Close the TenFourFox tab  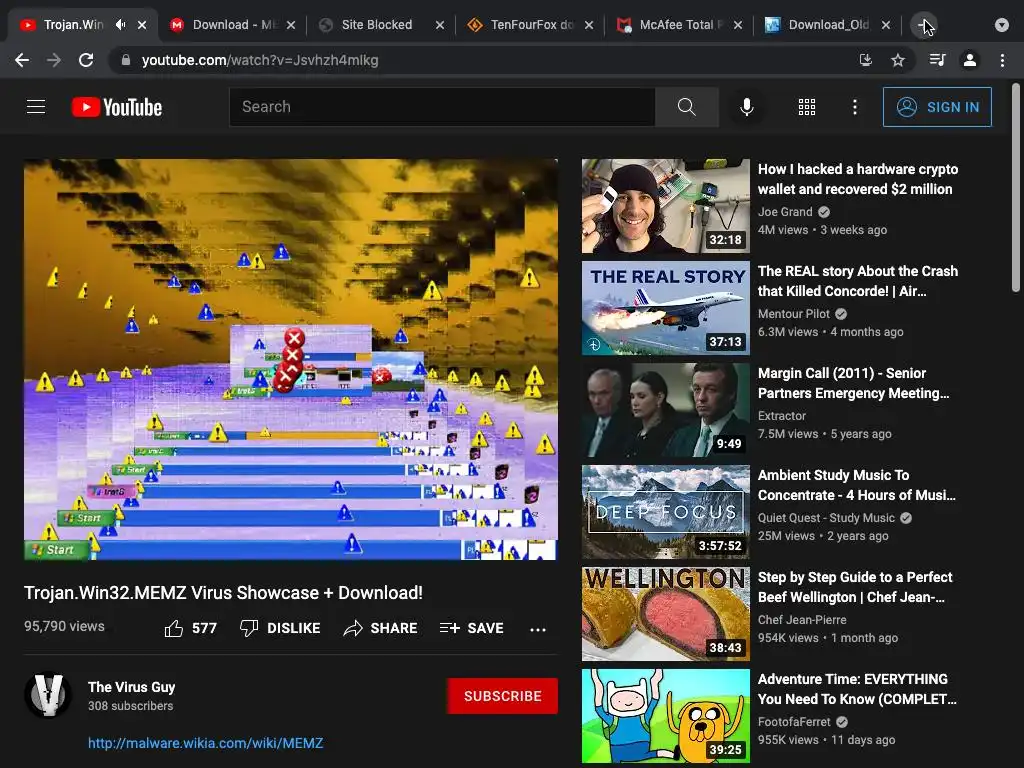click(589, 25)
